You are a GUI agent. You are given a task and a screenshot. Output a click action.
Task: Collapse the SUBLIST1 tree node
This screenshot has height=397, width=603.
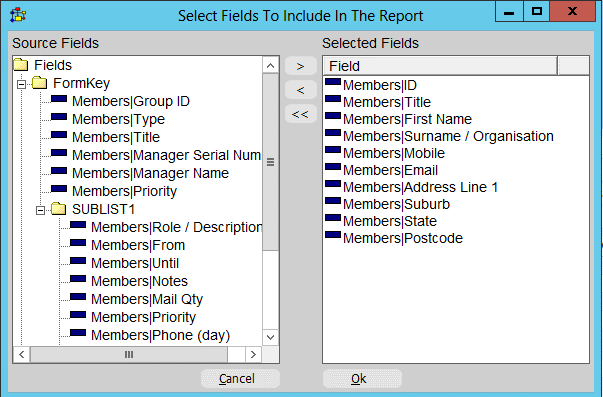[40, 210]
